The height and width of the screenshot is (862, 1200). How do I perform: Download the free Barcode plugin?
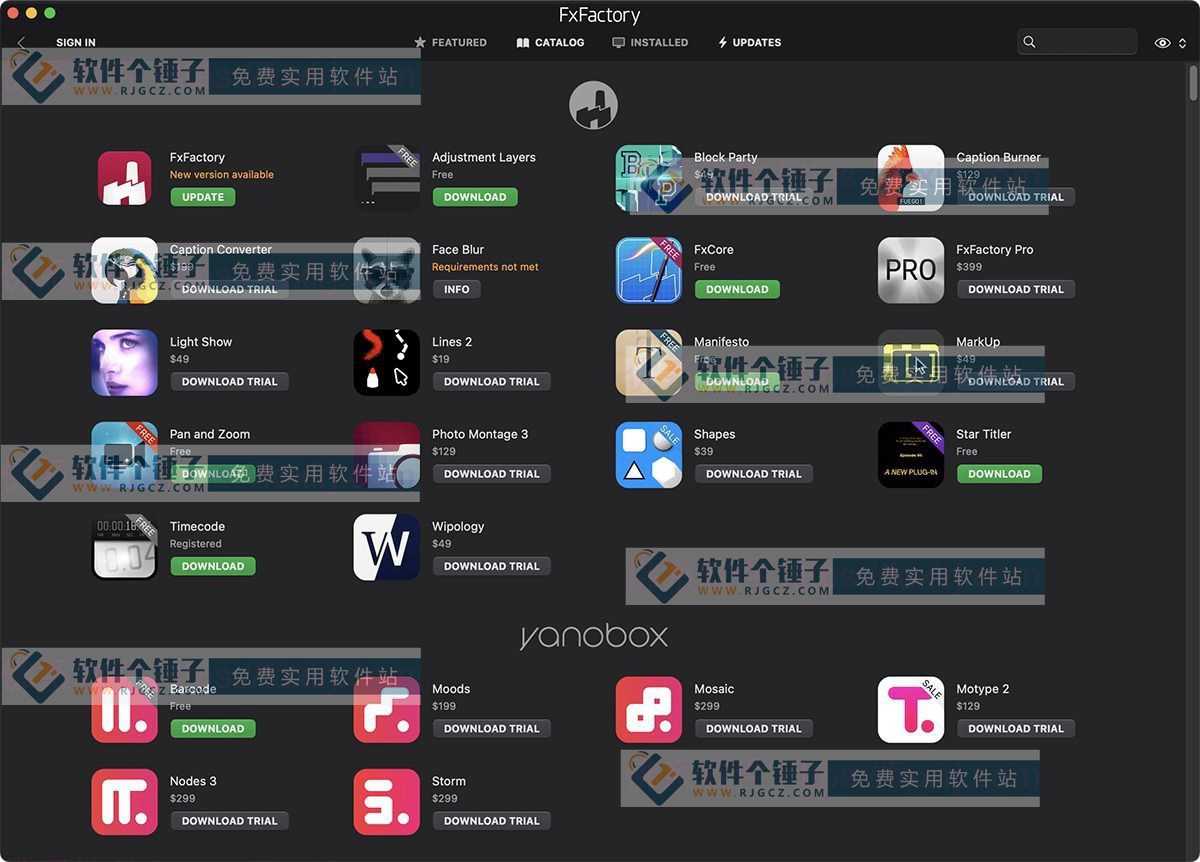click(x=213, y=728)
